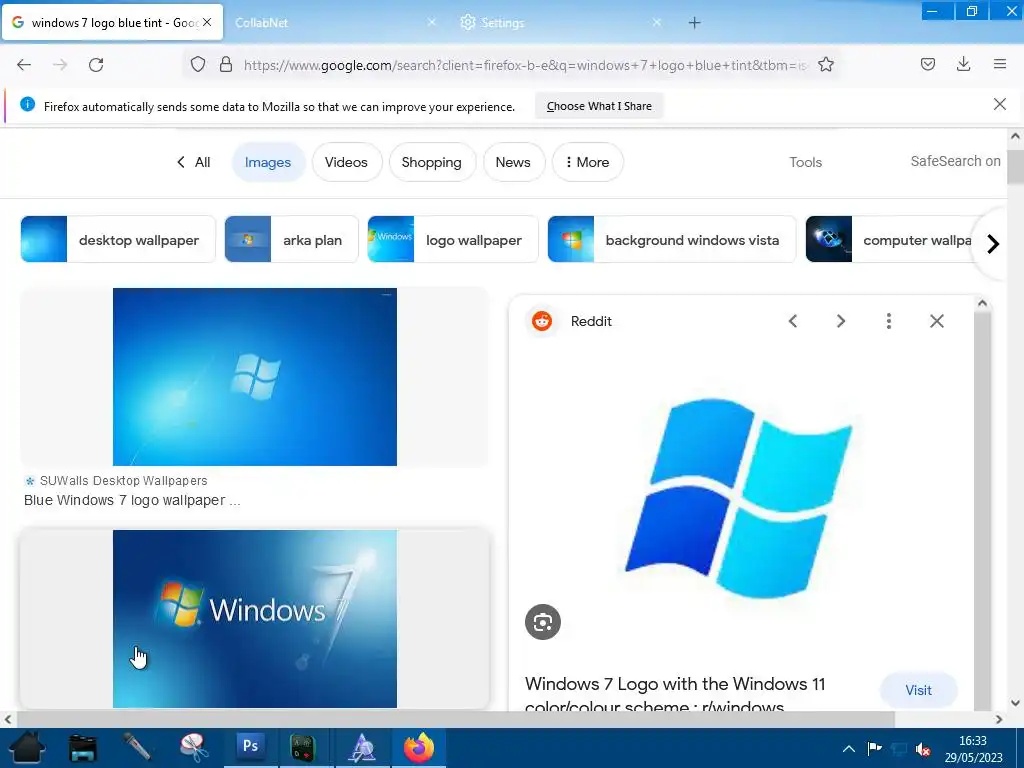The height and width of the screenshot is (768, 1024).
Task: Click the page vertical scrollbar thumb
Action: (1016, 166)
